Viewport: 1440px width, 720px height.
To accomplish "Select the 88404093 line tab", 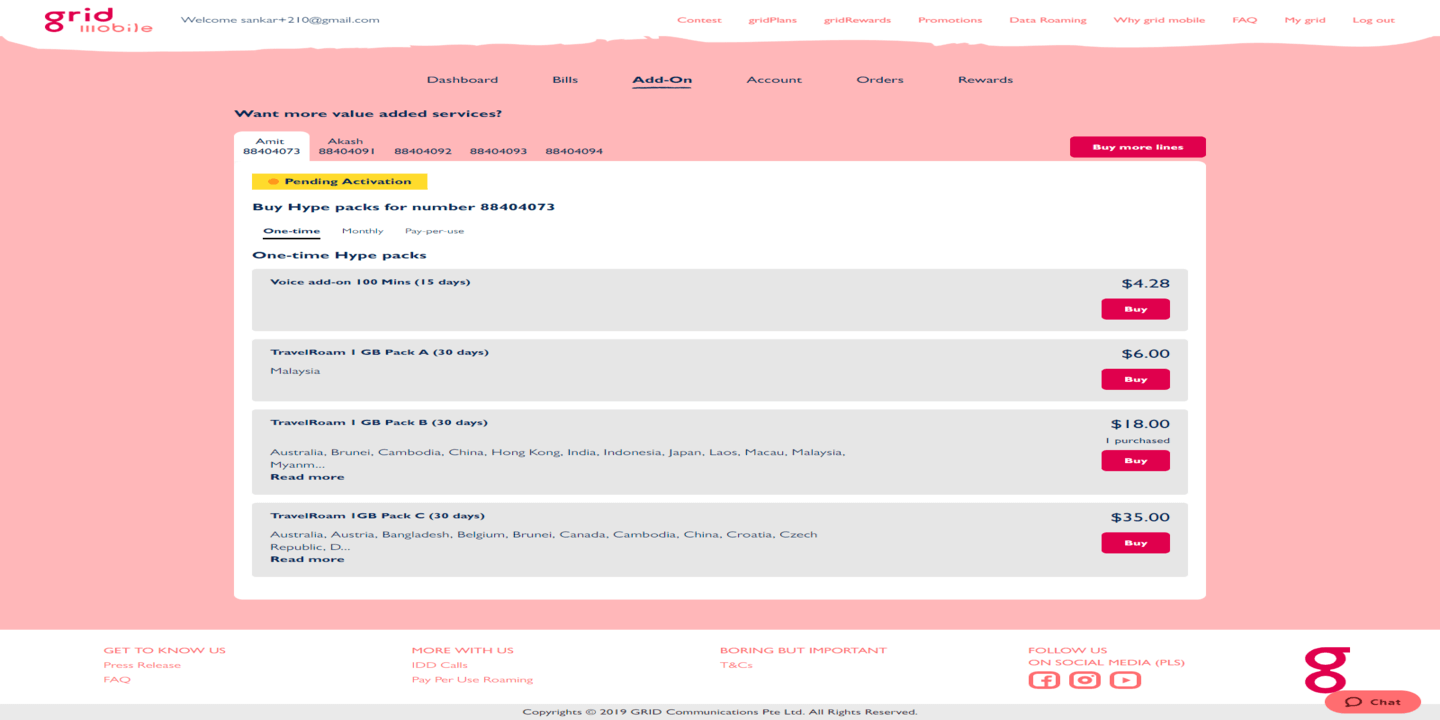I will 498,151.
